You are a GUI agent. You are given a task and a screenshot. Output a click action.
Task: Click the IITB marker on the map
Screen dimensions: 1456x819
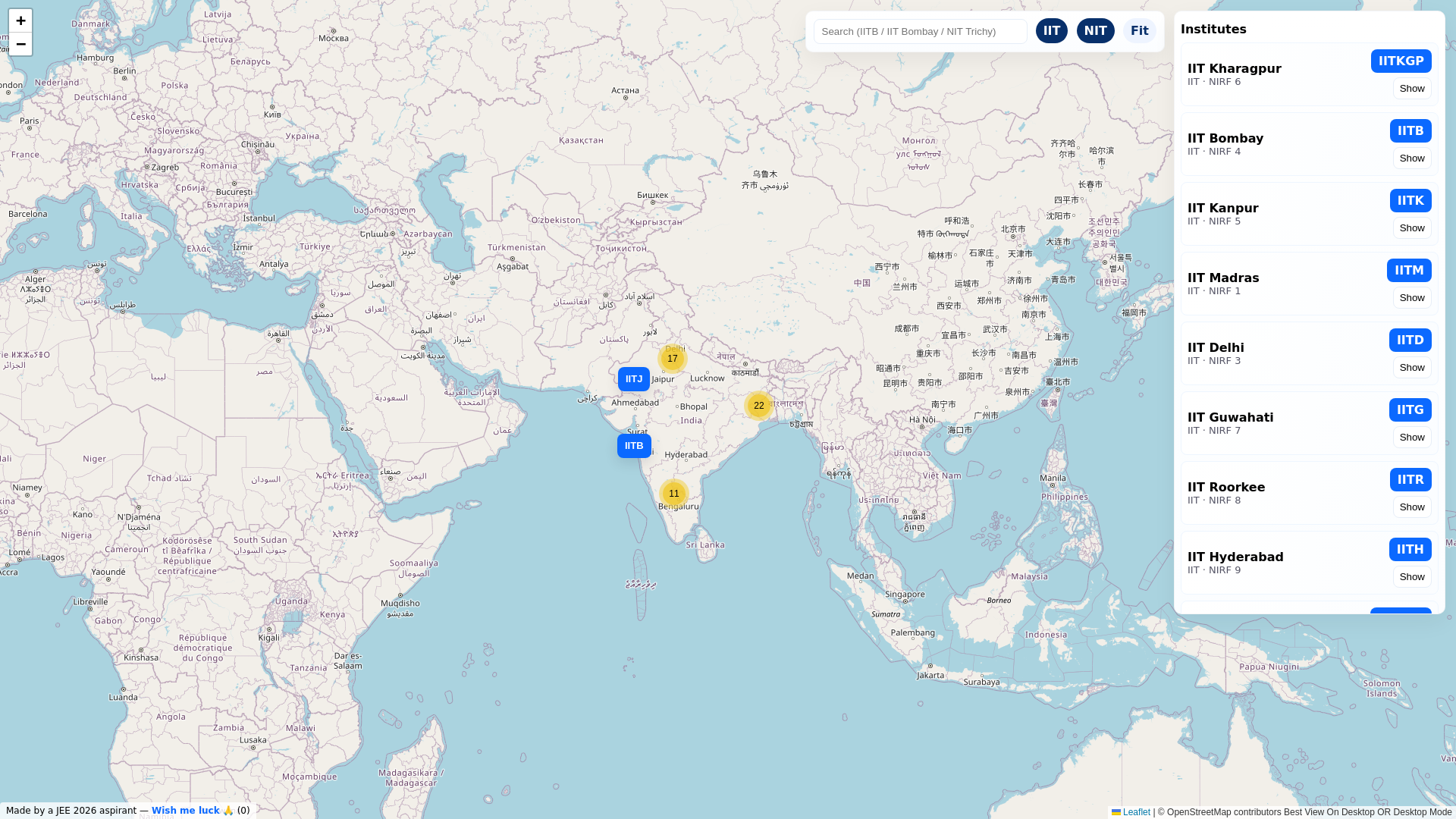tap(634, 446)
